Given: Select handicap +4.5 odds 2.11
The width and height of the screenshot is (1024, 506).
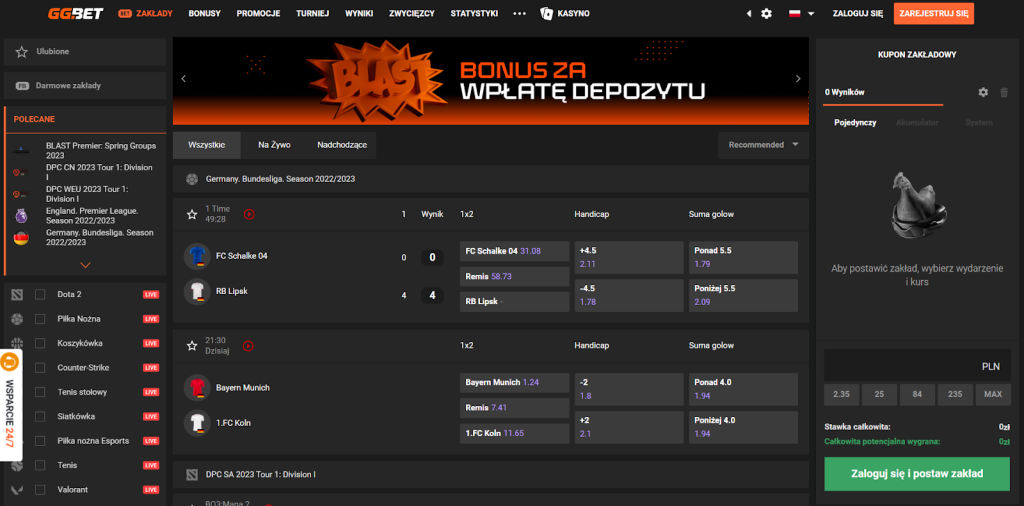Looking at the screenshot, I should (629, 257).
